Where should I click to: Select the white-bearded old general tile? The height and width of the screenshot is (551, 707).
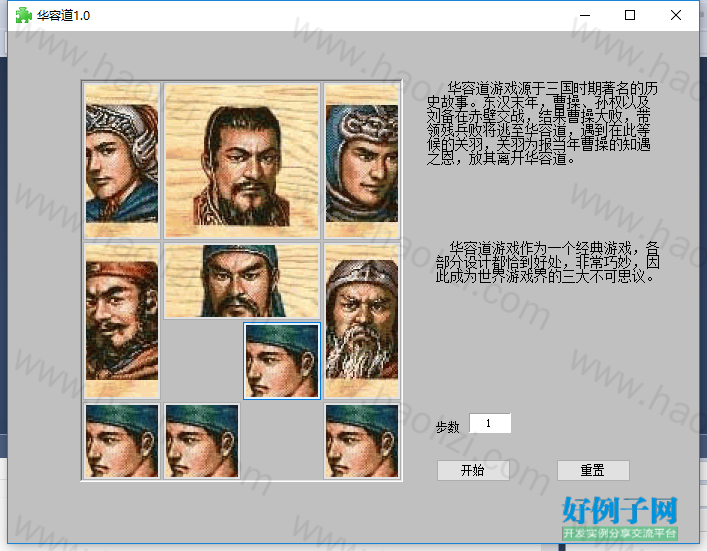362,321
